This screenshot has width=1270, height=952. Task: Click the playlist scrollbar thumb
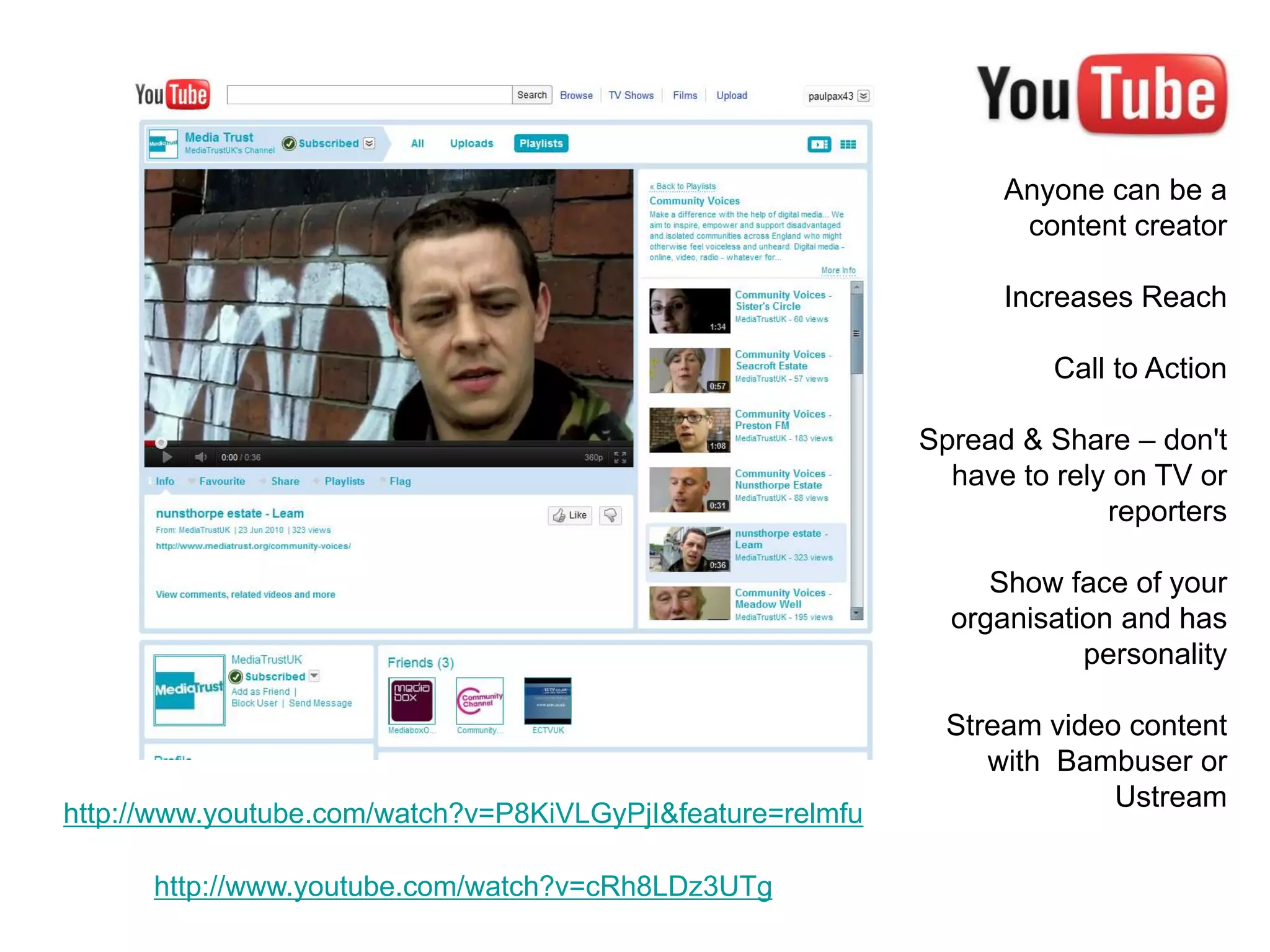point(857,334)
